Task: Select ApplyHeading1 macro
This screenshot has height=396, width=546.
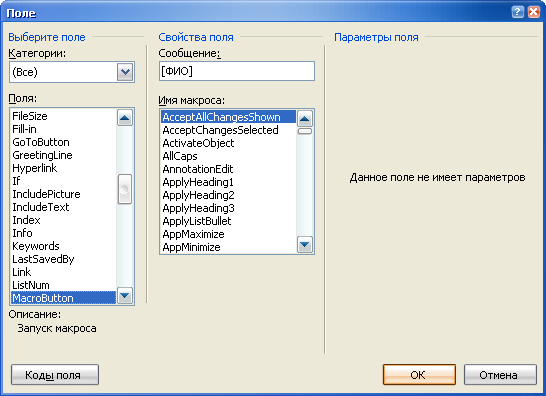Action: 228,182
